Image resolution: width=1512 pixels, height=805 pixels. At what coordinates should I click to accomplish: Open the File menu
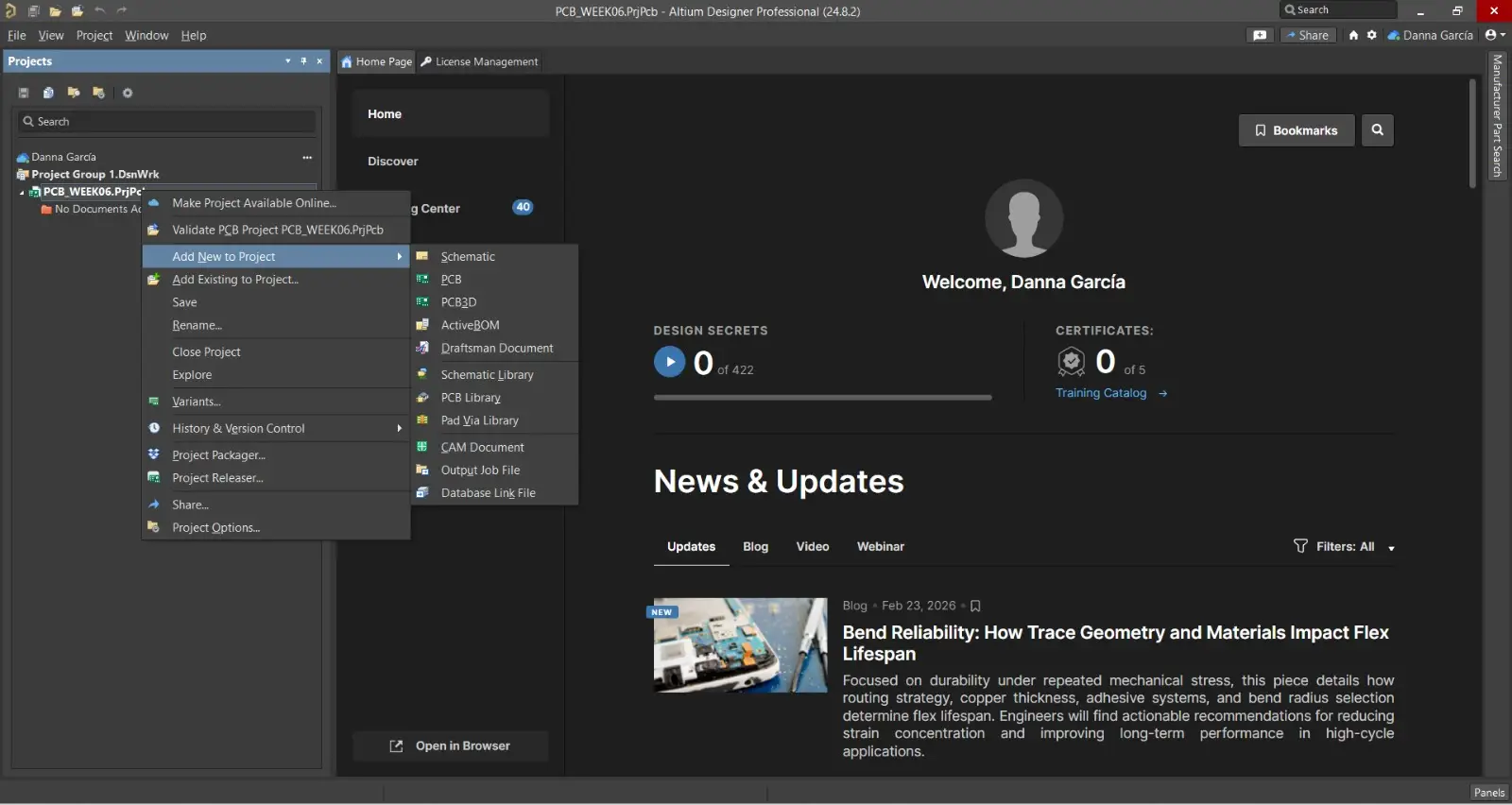17,35
